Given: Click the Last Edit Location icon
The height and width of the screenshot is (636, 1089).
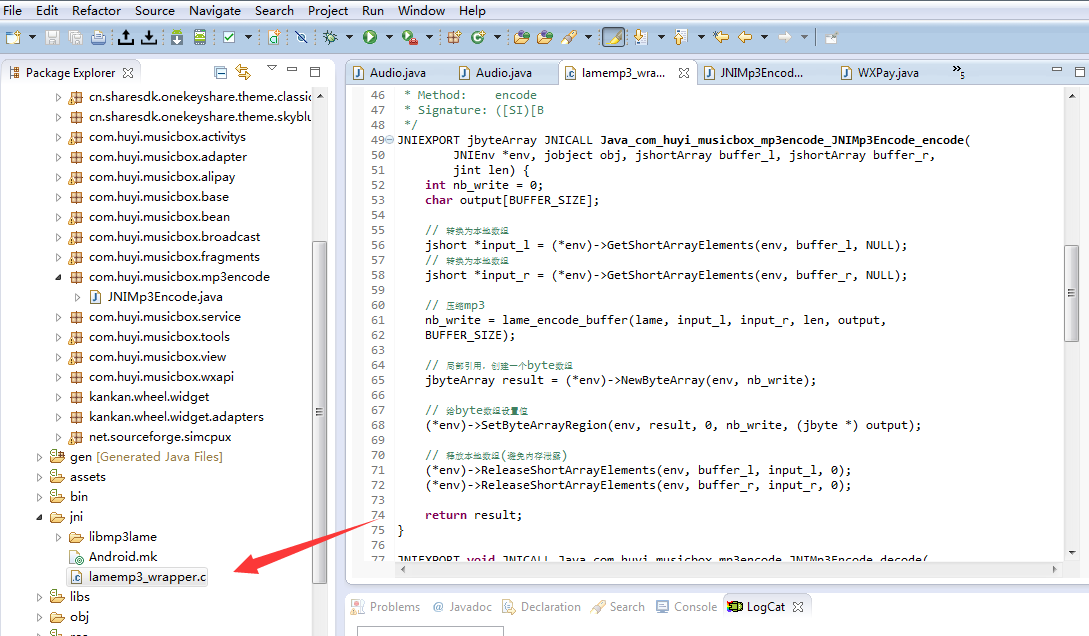Looking at the screenshot, I should (x=721, y=37).
